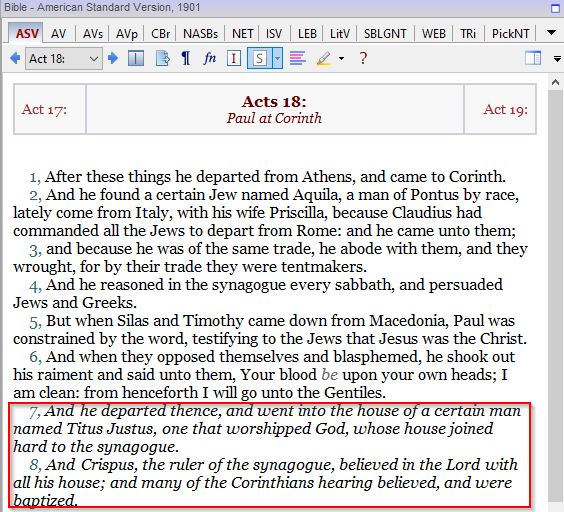Go to previous chapter link Act 17:
This screenshot has width=564, height=512.
point(44,109)
